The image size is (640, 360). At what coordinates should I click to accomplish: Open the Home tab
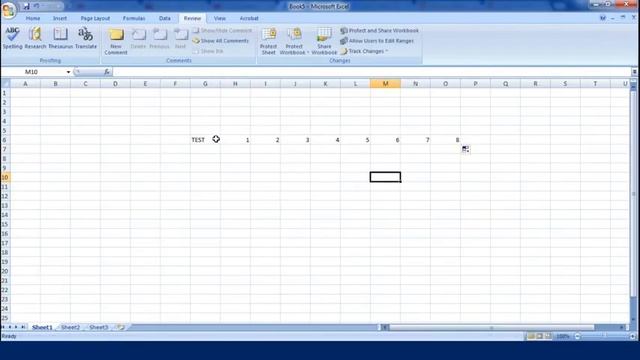pyautogui.click(x=33, y=18)
